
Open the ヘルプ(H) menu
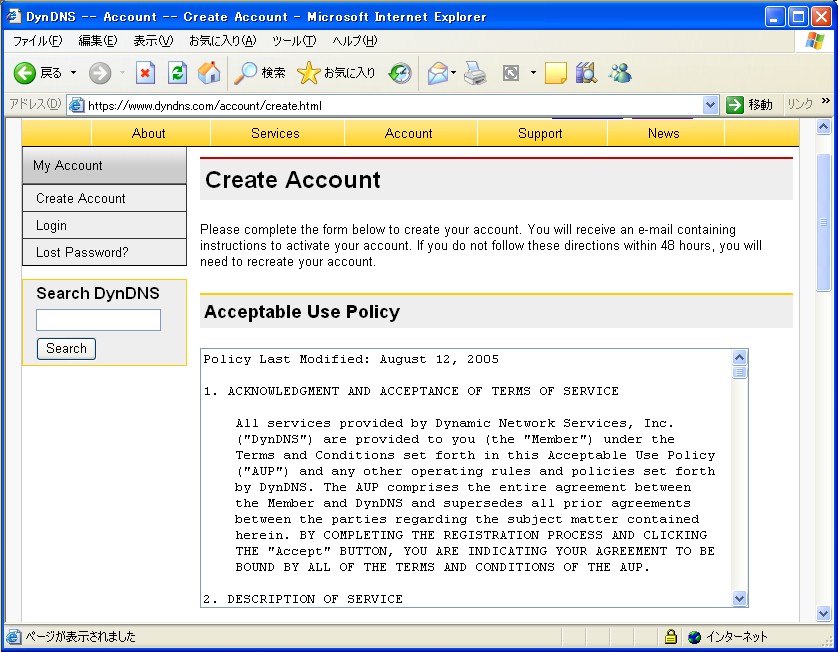coord(354,41)
